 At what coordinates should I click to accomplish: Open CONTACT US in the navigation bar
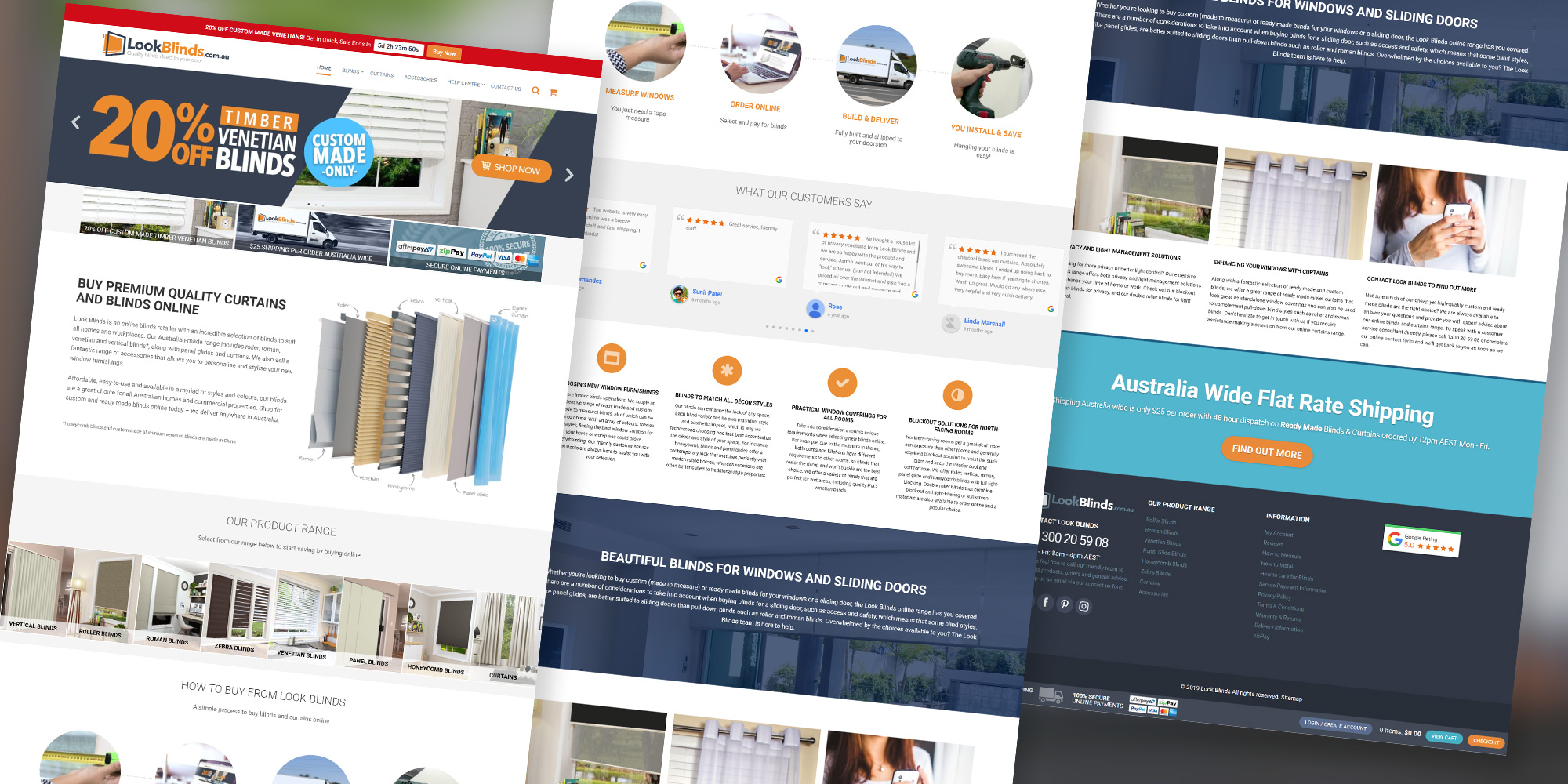[x=506, y=87]
